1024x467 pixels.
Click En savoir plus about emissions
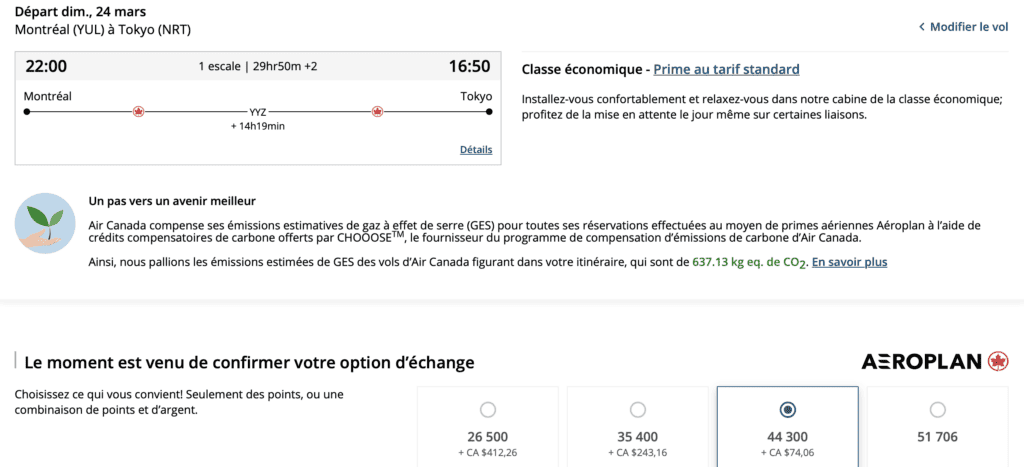tap(849, 262)
